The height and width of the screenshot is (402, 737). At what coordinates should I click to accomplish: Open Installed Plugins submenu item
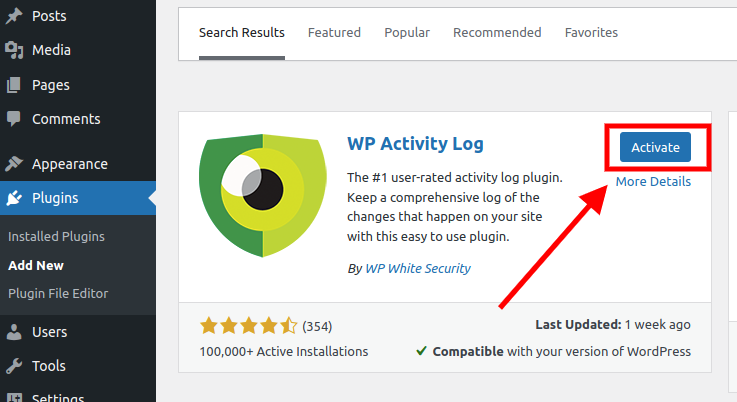[56, 236]
